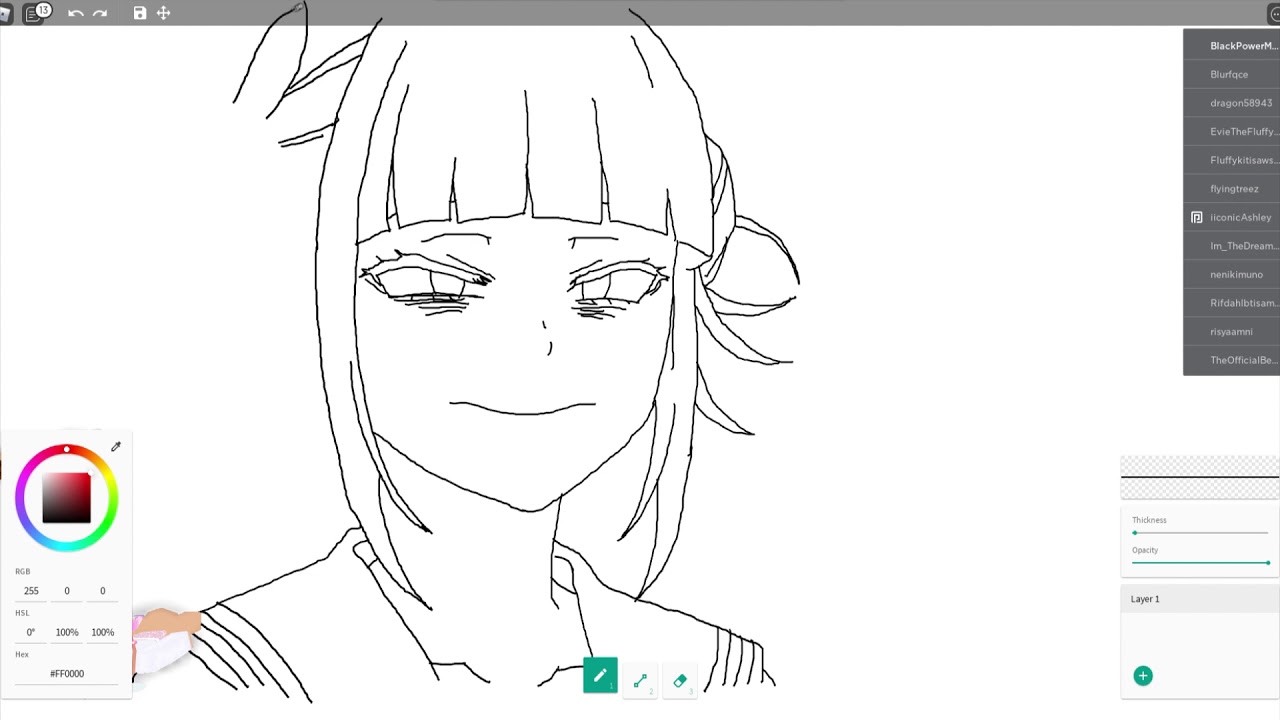Select player BlackPowerM... in the list
Image resolution: width=1280 pixels, height=720 pixels.
(x=1231, y=46)
